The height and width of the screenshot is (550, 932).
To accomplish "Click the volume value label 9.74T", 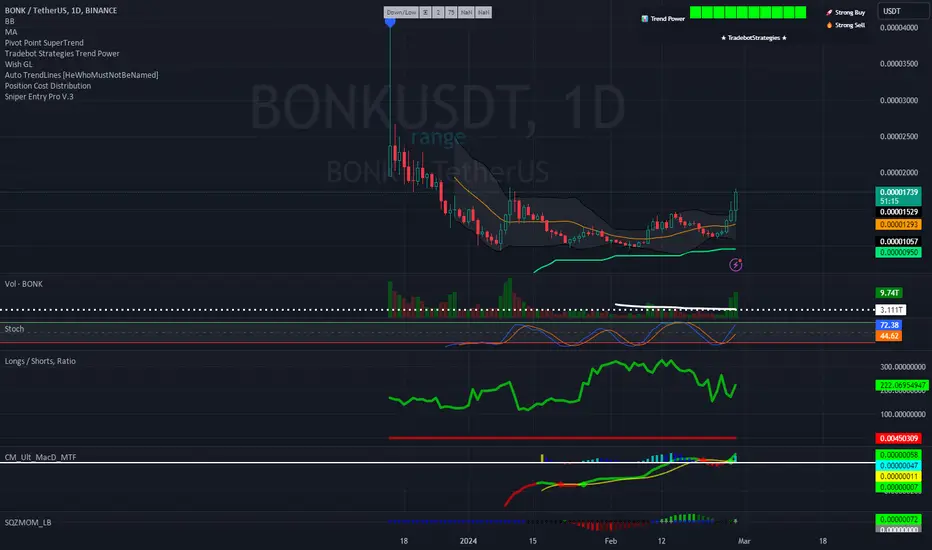I will pos(889,293).
